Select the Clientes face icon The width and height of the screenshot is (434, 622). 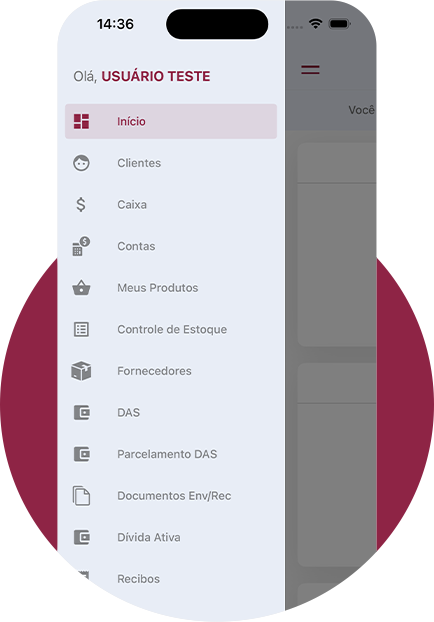(81, 163)
